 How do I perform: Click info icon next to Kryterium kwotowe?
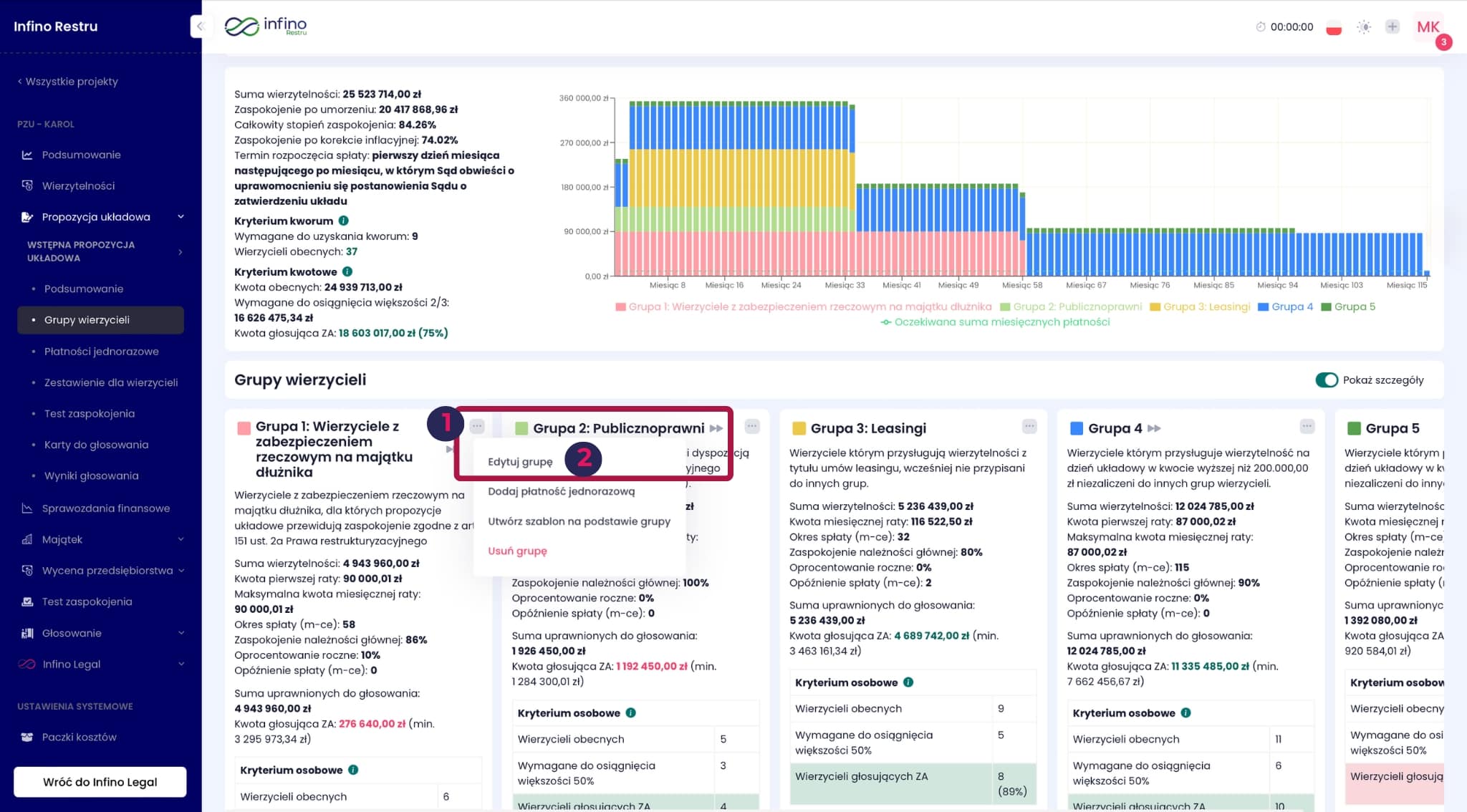(347, 271)
